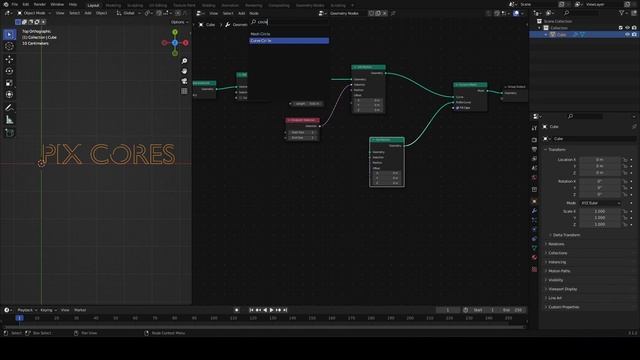The height and width of the screenshot is (360, 640).
Task: Expand the Custom Properties panel
Action: tap(563, 307)
